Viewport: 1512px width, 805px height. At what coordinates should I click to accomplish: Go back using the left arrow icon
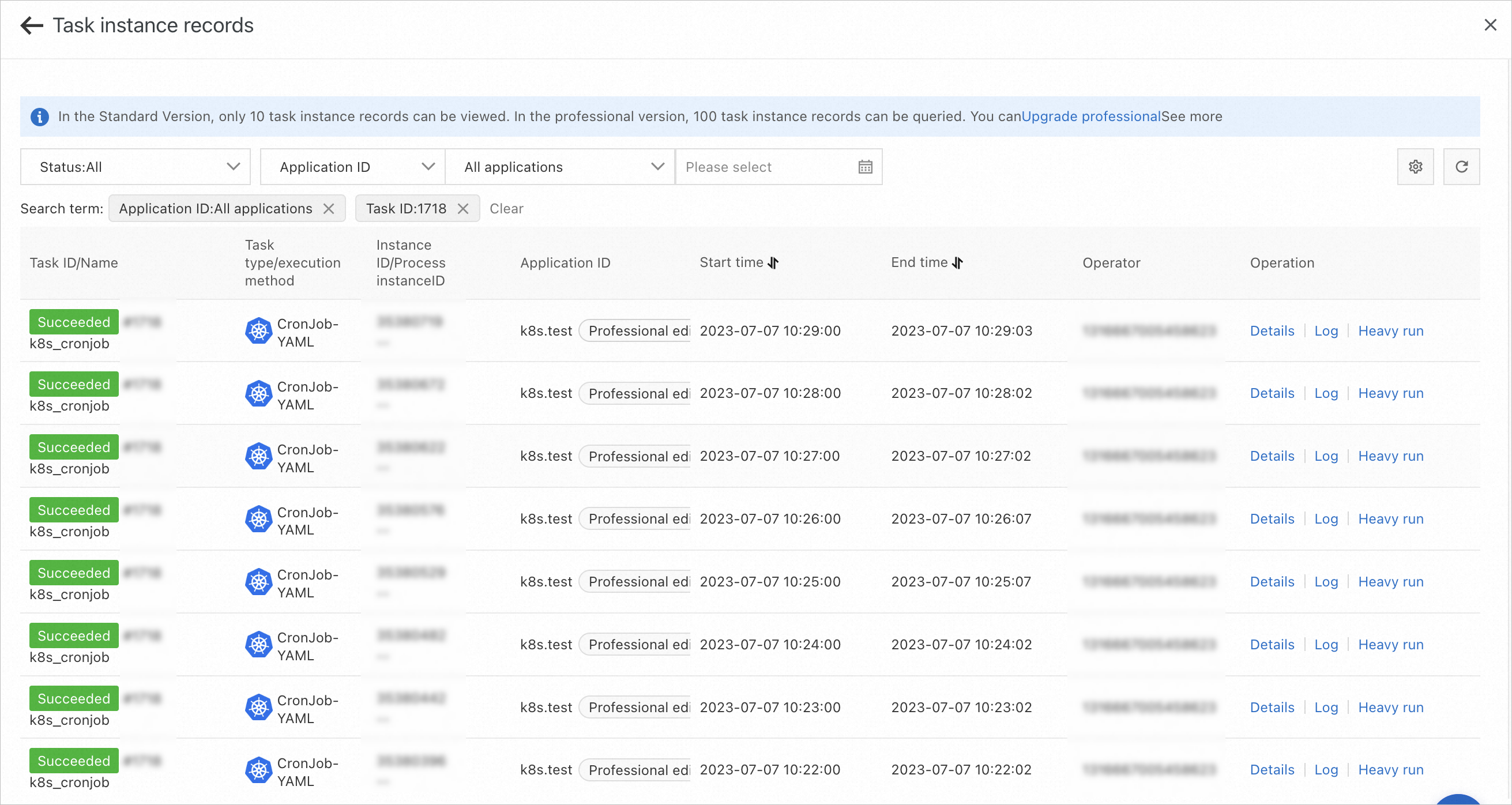tap(32, 25)
